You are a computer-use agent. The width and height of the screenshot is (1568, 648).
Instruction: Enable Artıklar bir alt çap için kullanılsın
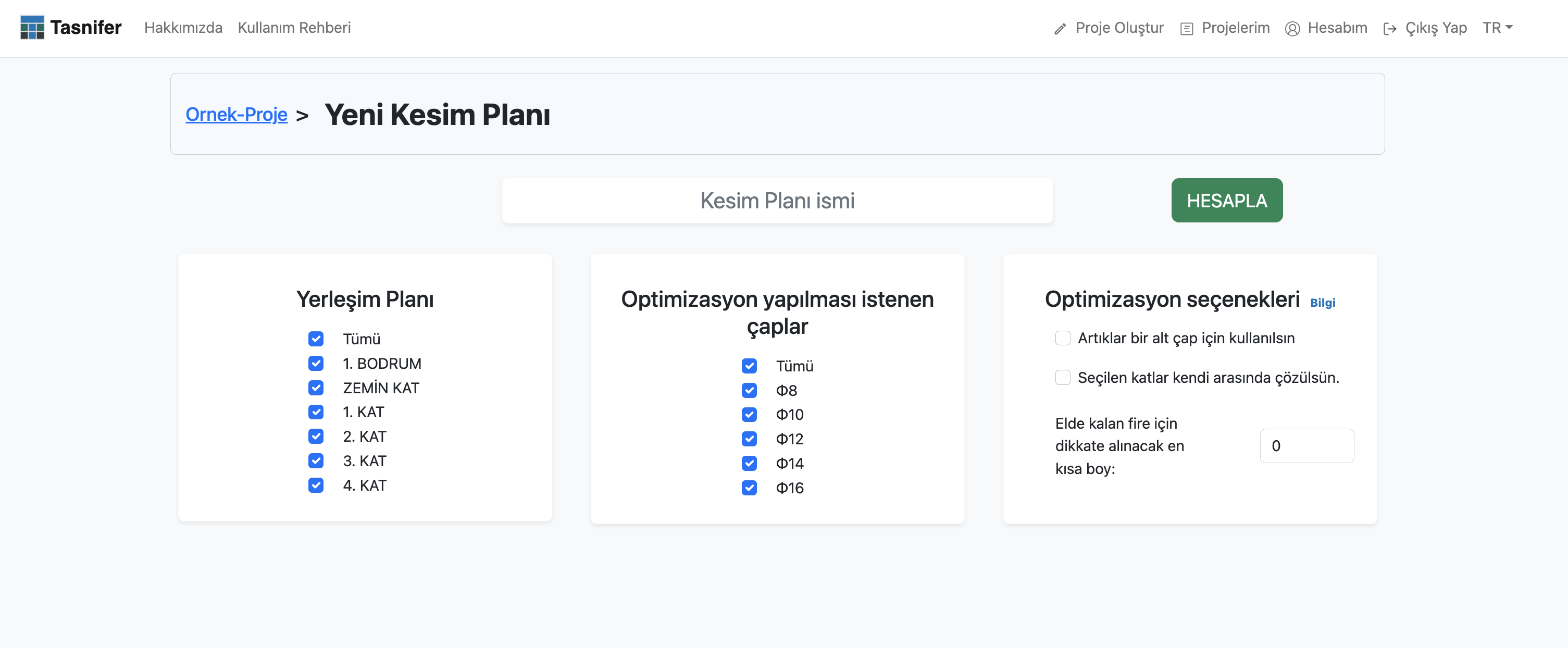(1063, 338)
